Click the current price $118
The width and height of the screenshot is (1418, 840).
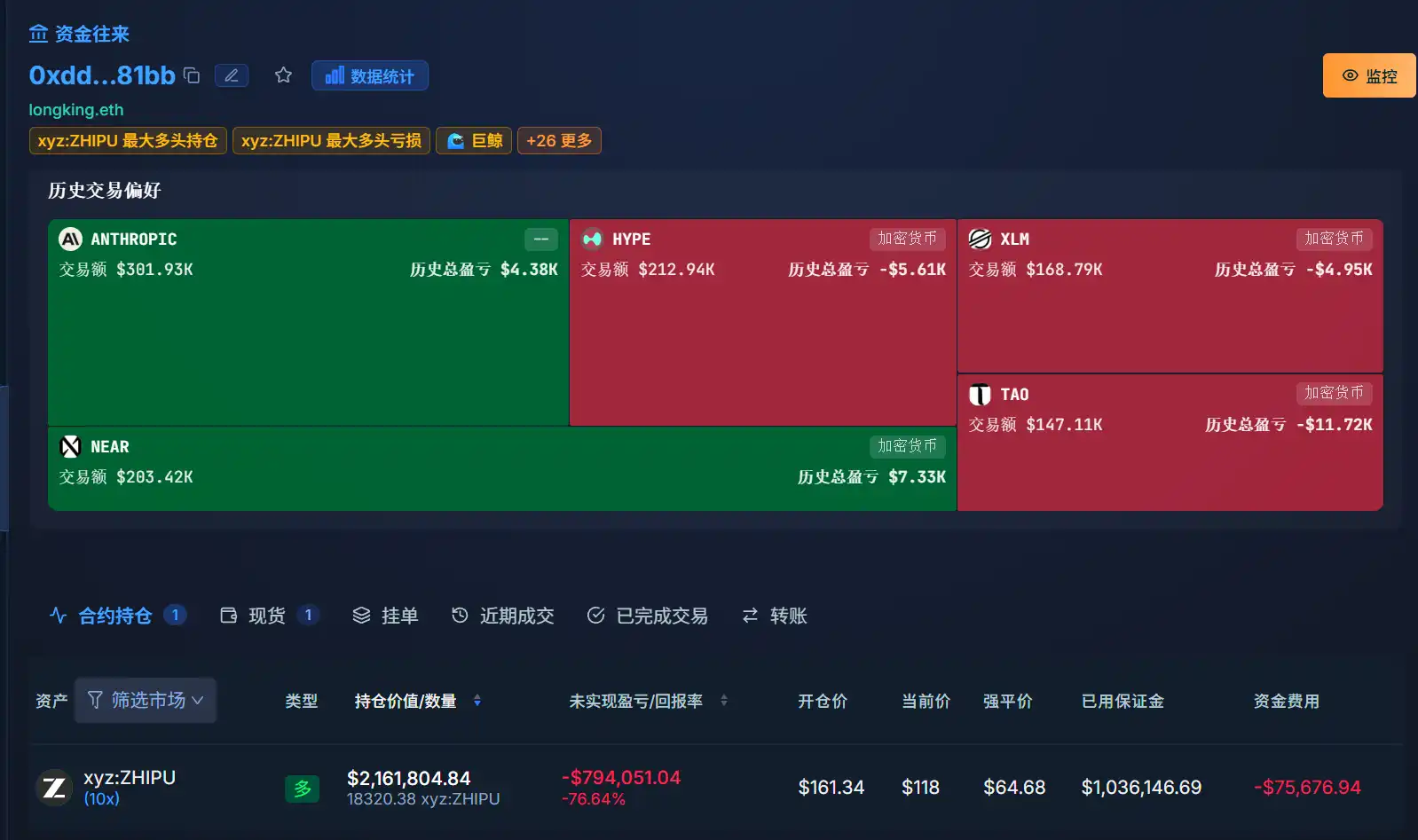(x=920, y=788)
